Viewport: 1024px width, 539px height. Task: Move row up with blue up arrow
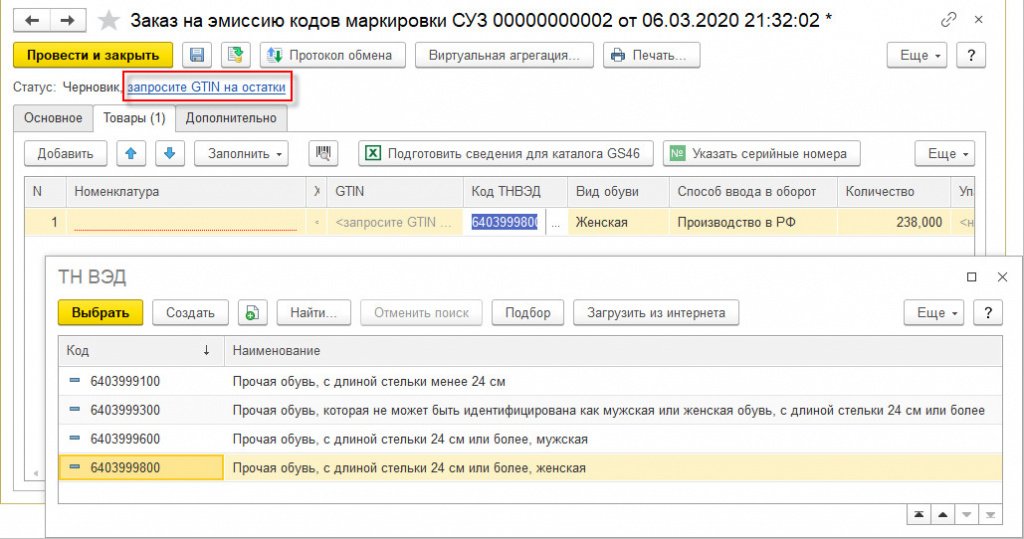point(131,153)
